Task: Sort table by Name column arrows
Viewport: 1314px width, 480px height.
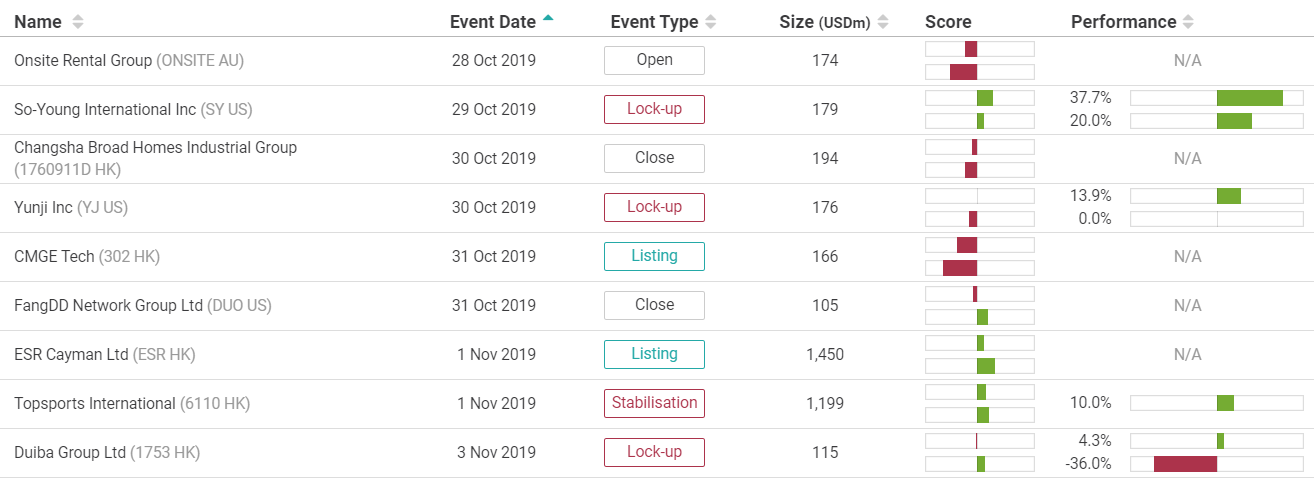Action: (78, 22)
